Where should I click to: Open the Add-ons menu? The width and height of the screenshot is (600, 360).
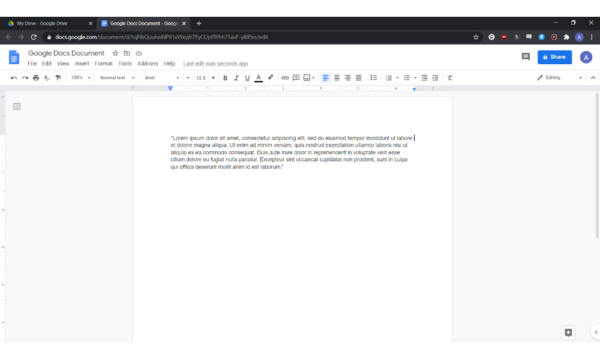[x=148, y=64]
